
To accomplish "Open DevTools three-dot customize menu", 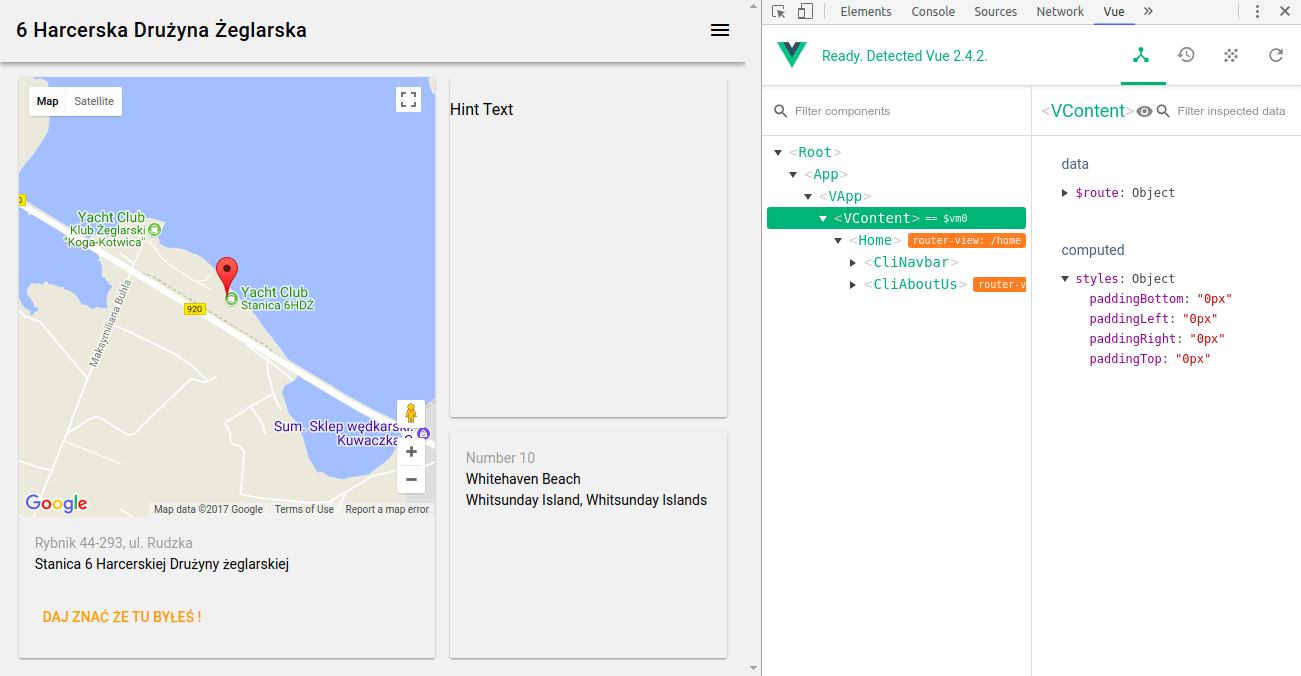I will coord(1257,12).
